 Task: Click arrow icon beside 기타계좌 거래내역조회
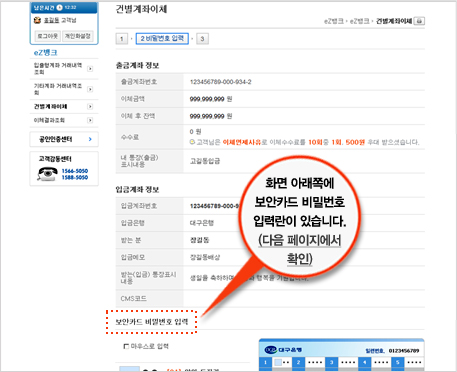[x=90, y=89]
